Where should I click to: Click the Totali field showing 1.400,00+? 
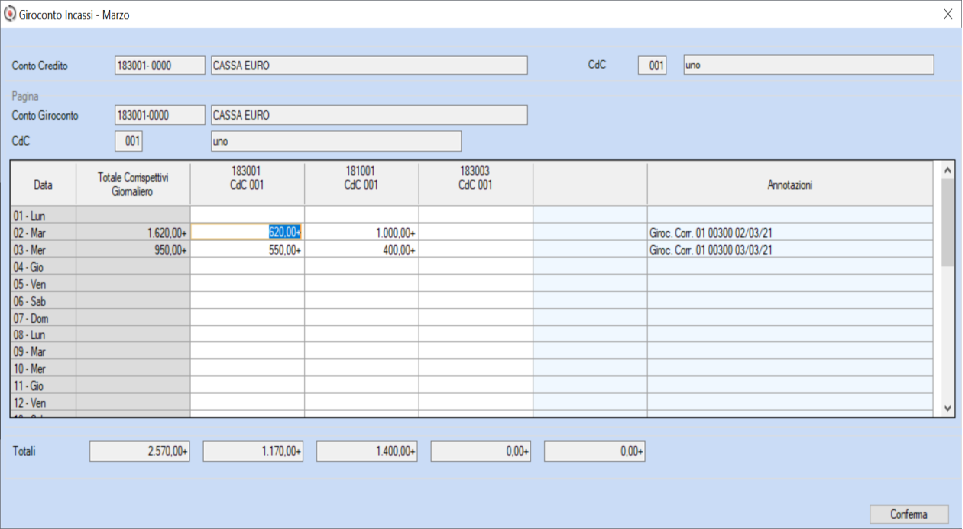(367, 451)
